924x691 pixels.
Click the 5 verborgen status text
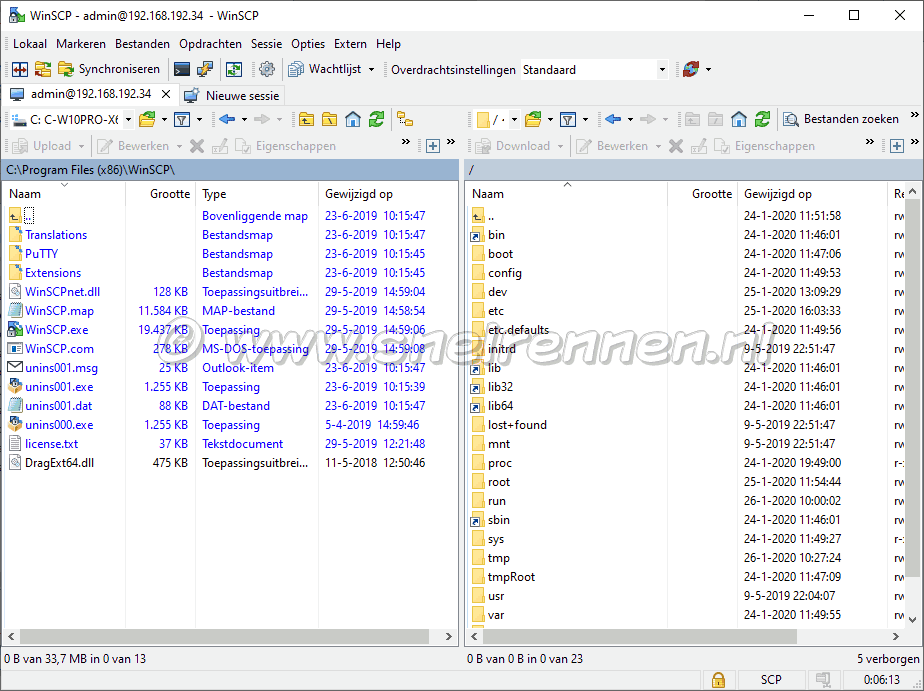(887, 659)
